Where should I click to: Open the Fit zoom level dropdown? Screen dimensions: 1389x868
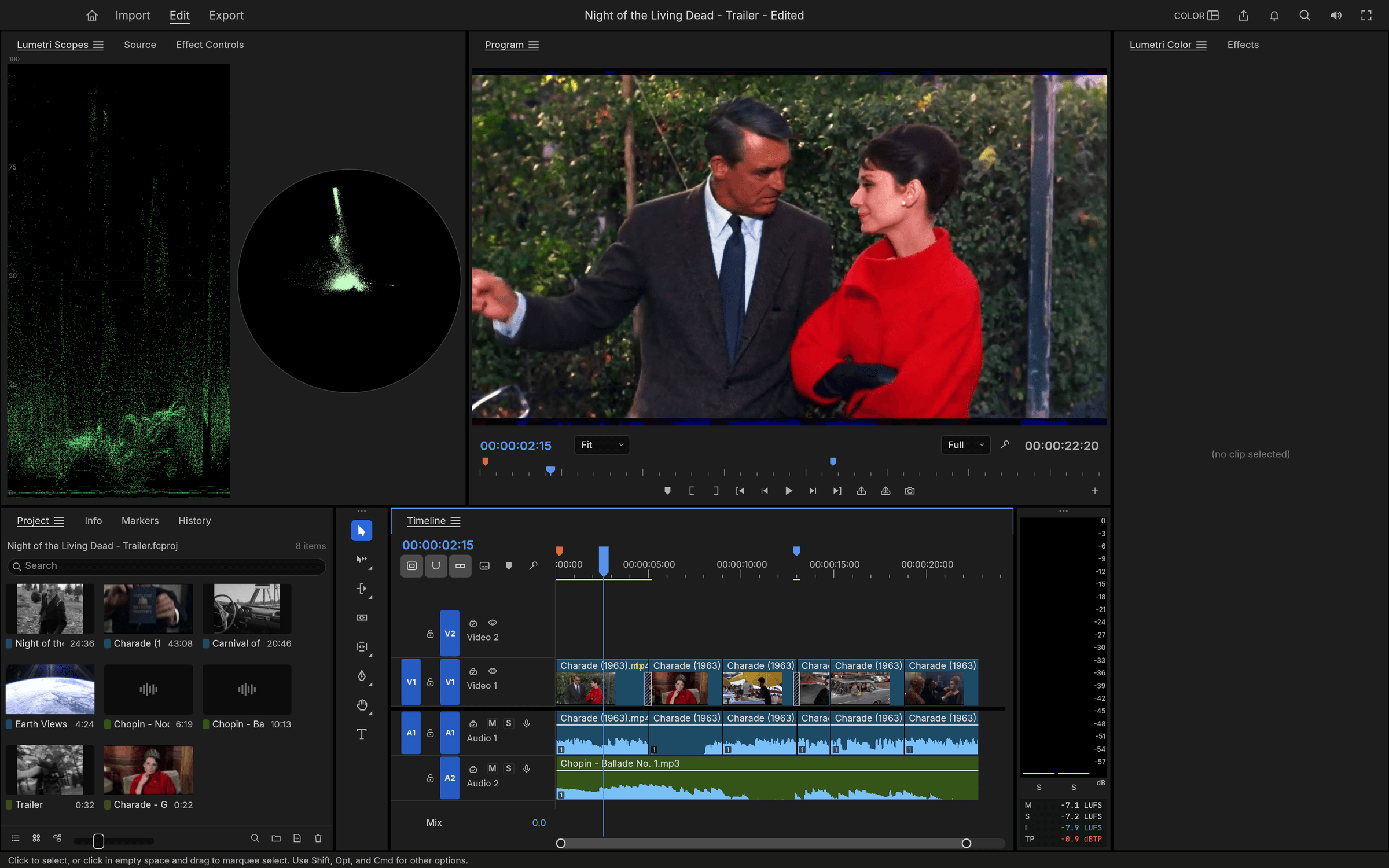point(602,445)
